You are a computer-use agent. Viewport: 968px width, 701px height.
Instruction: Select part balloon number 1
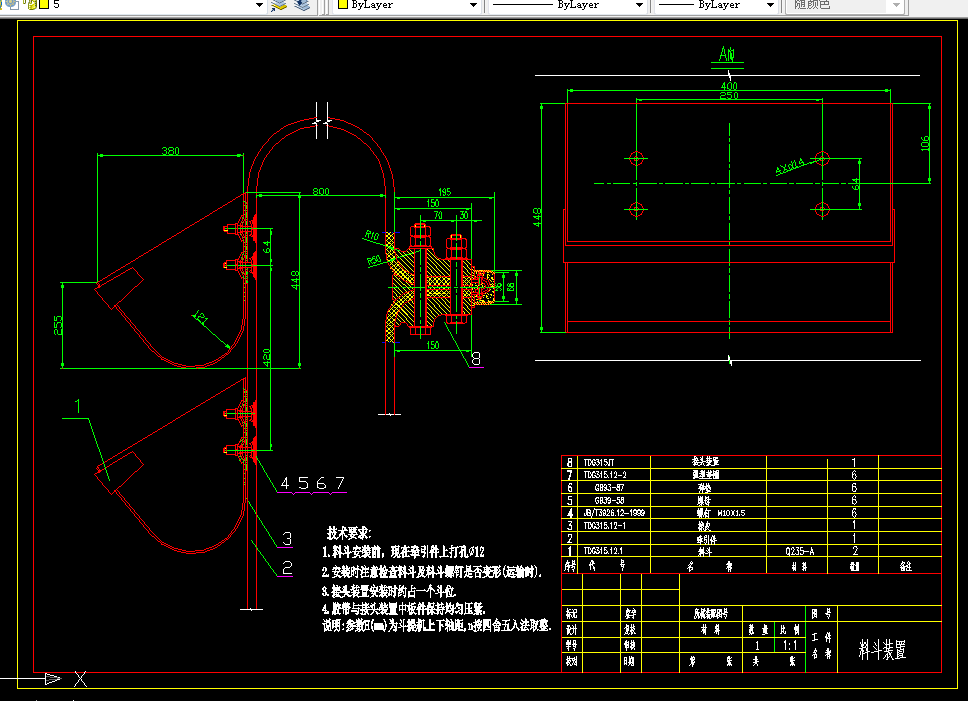pos(77,406)
